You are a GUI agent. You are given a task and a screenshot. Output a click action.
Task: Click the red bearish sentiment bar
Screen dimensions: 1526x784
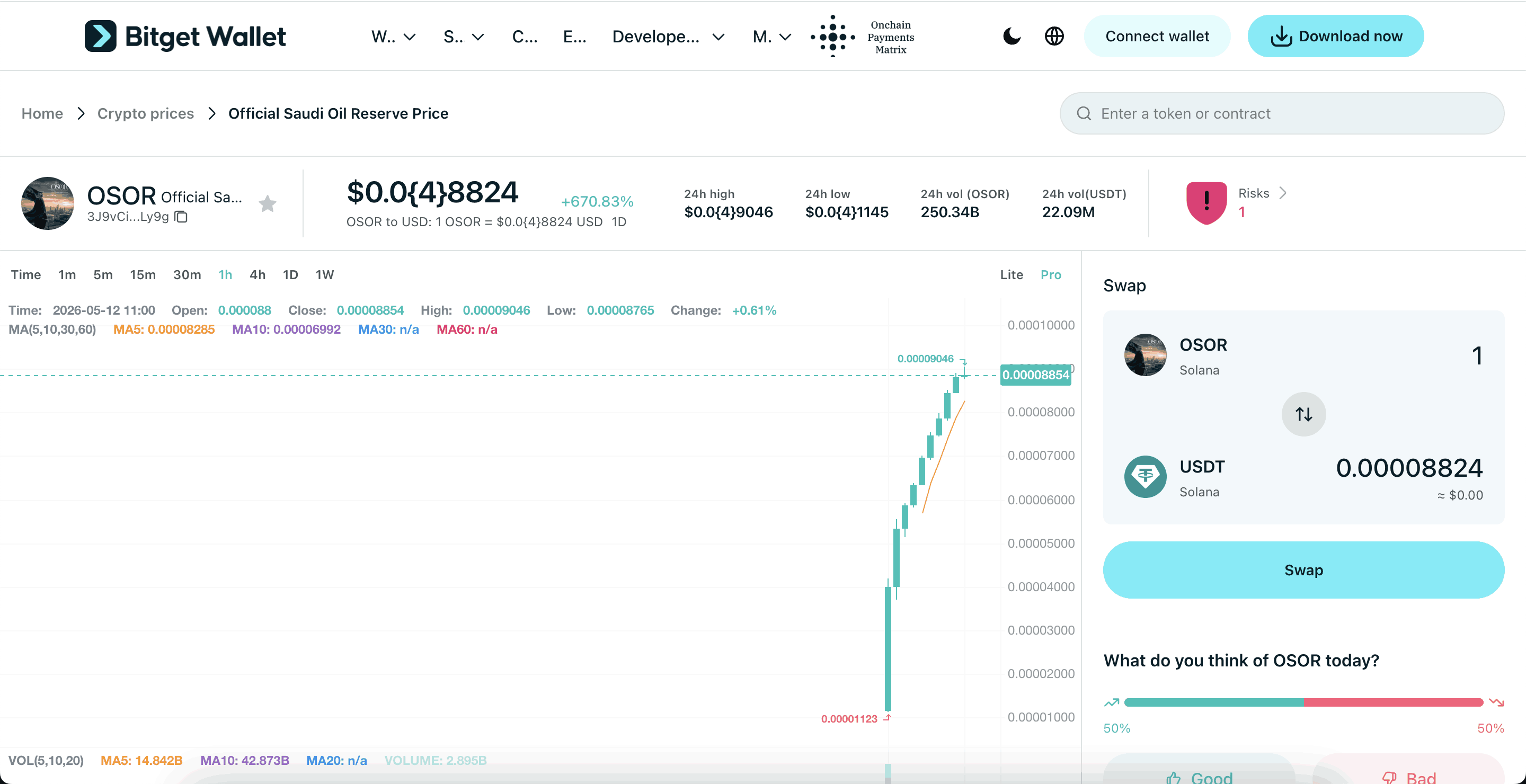pyautogui.click(x=1394, y=702)
